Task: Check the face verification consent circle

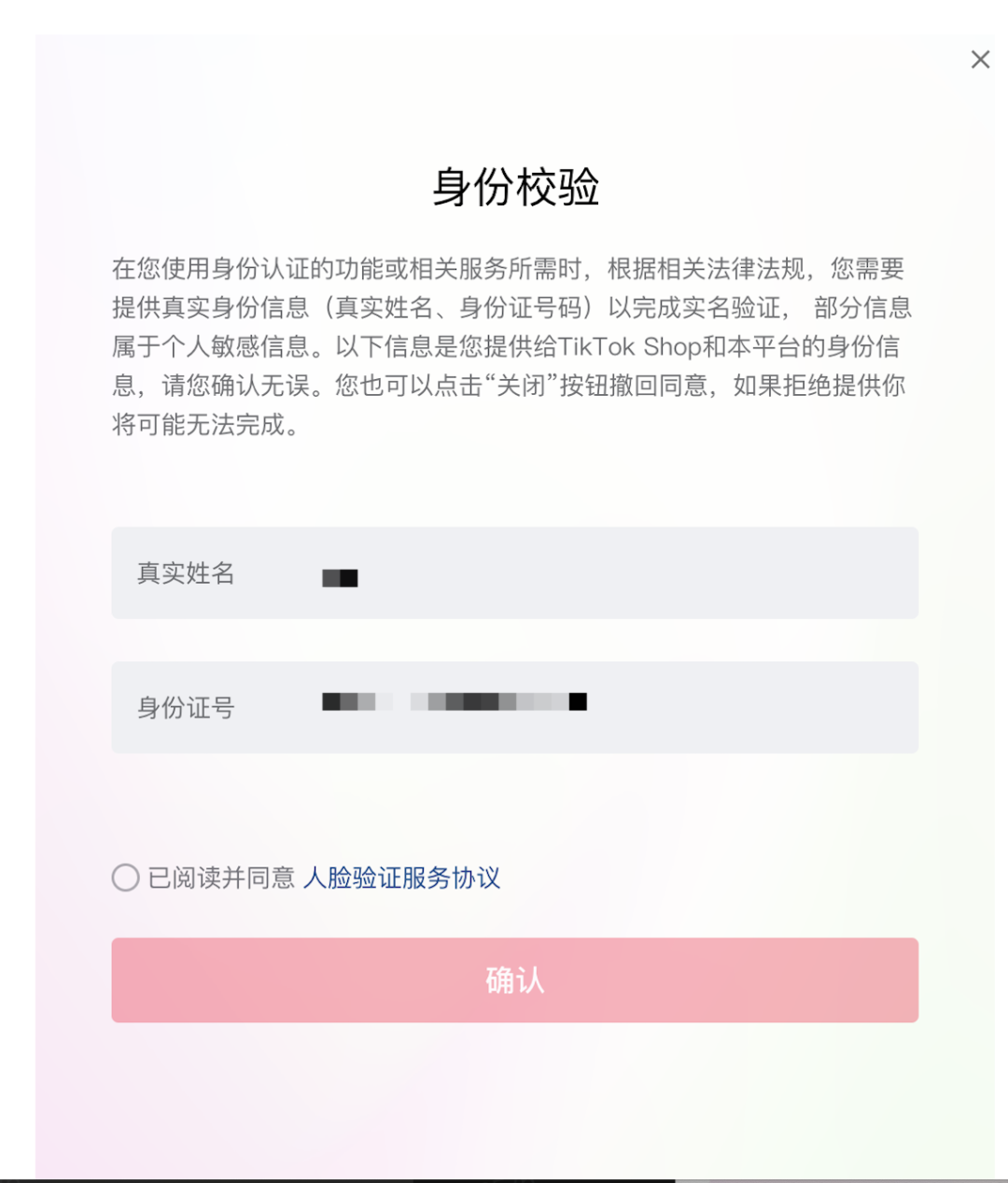Action: 124,878
